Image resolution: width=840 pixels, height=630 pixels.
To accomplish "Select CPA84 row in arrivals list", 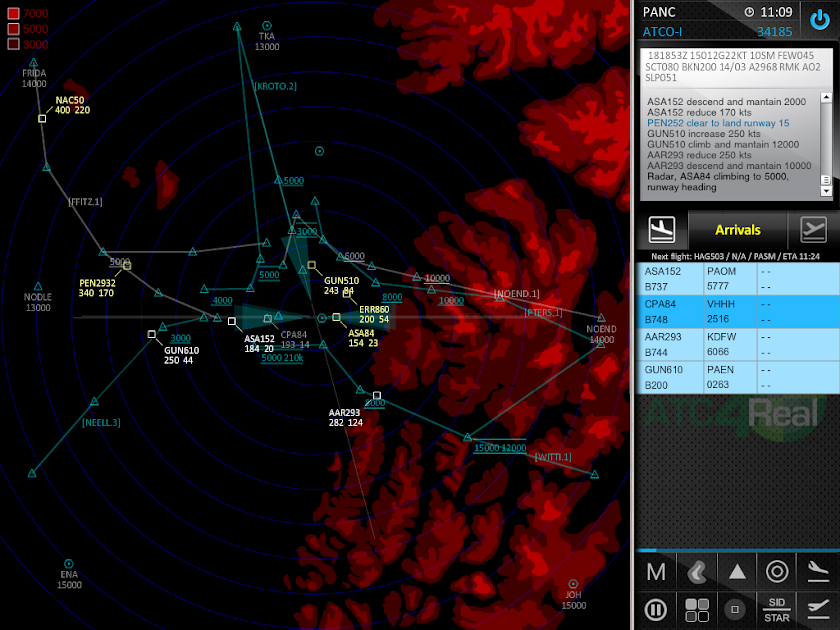I will 738,311.
